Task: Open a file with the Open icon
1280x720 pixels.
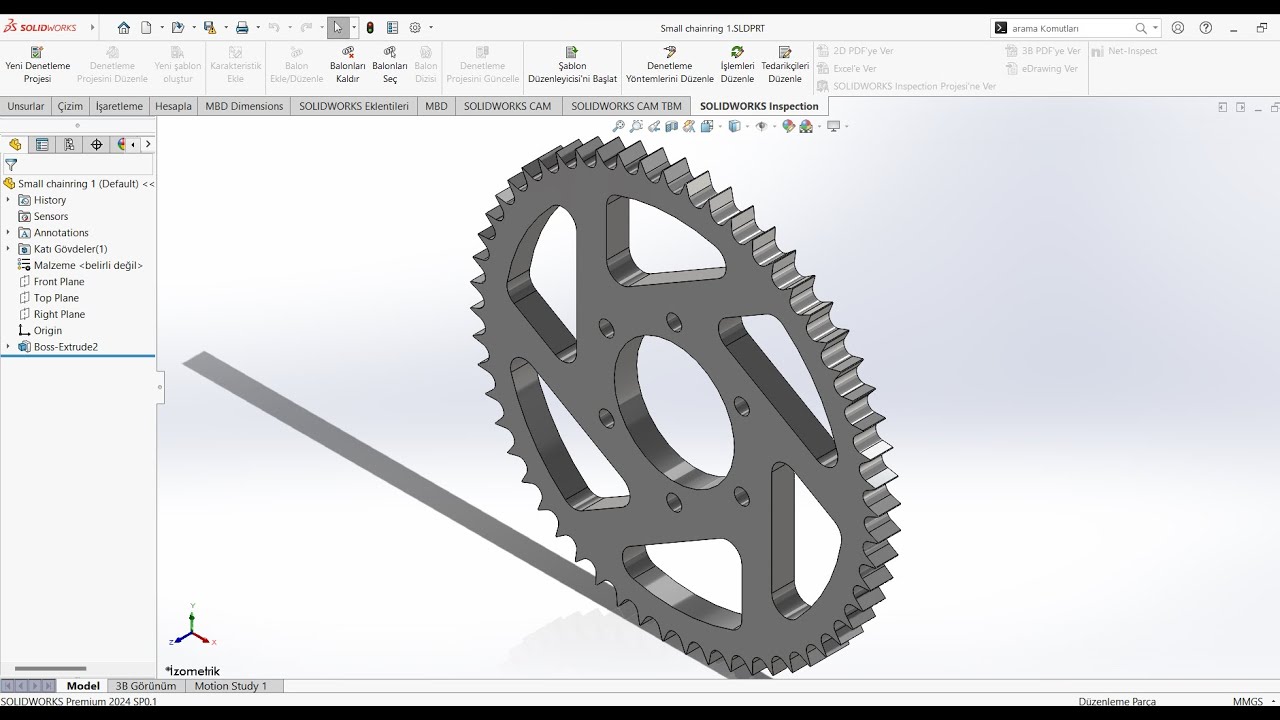Action: 177,28
